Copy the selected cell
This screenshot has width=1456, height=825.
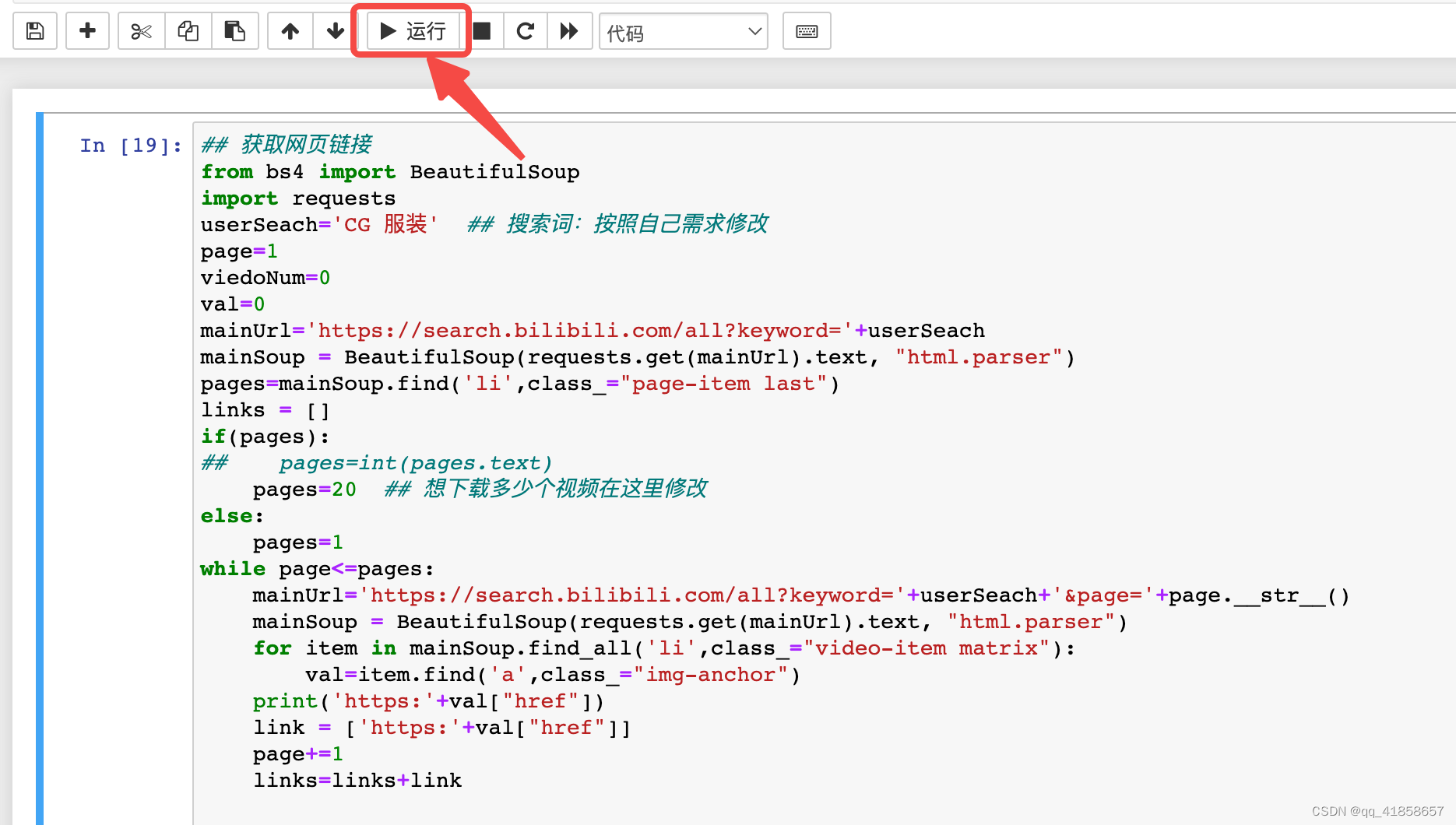pyautogui.click(x=188, y=31)
